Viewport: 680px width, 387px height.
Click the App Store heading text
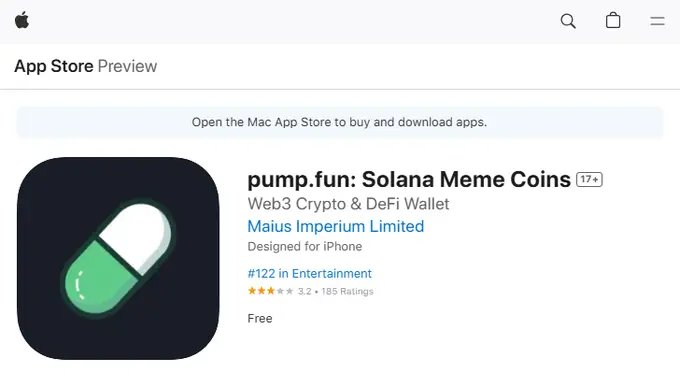pos(54,66)
